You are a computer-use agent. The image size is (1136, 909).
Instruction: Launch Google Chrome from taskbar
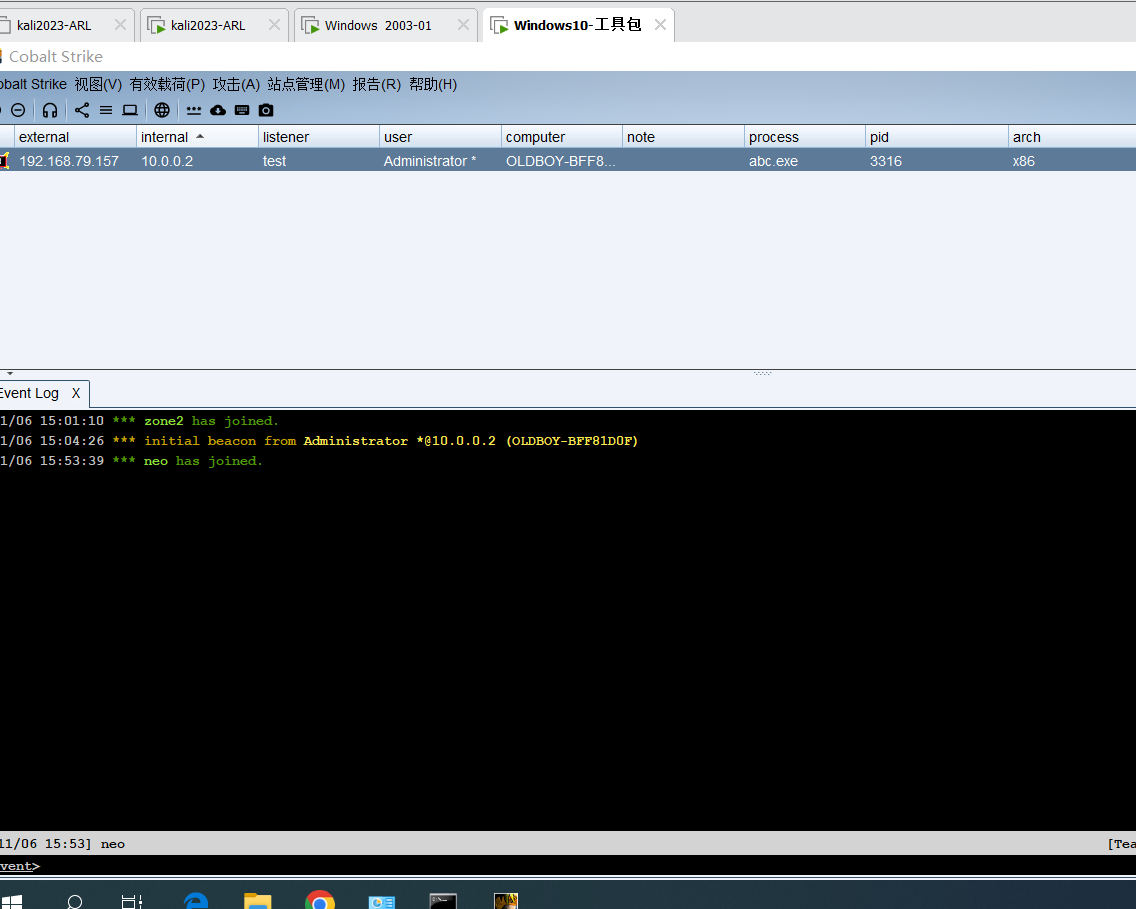320,900
